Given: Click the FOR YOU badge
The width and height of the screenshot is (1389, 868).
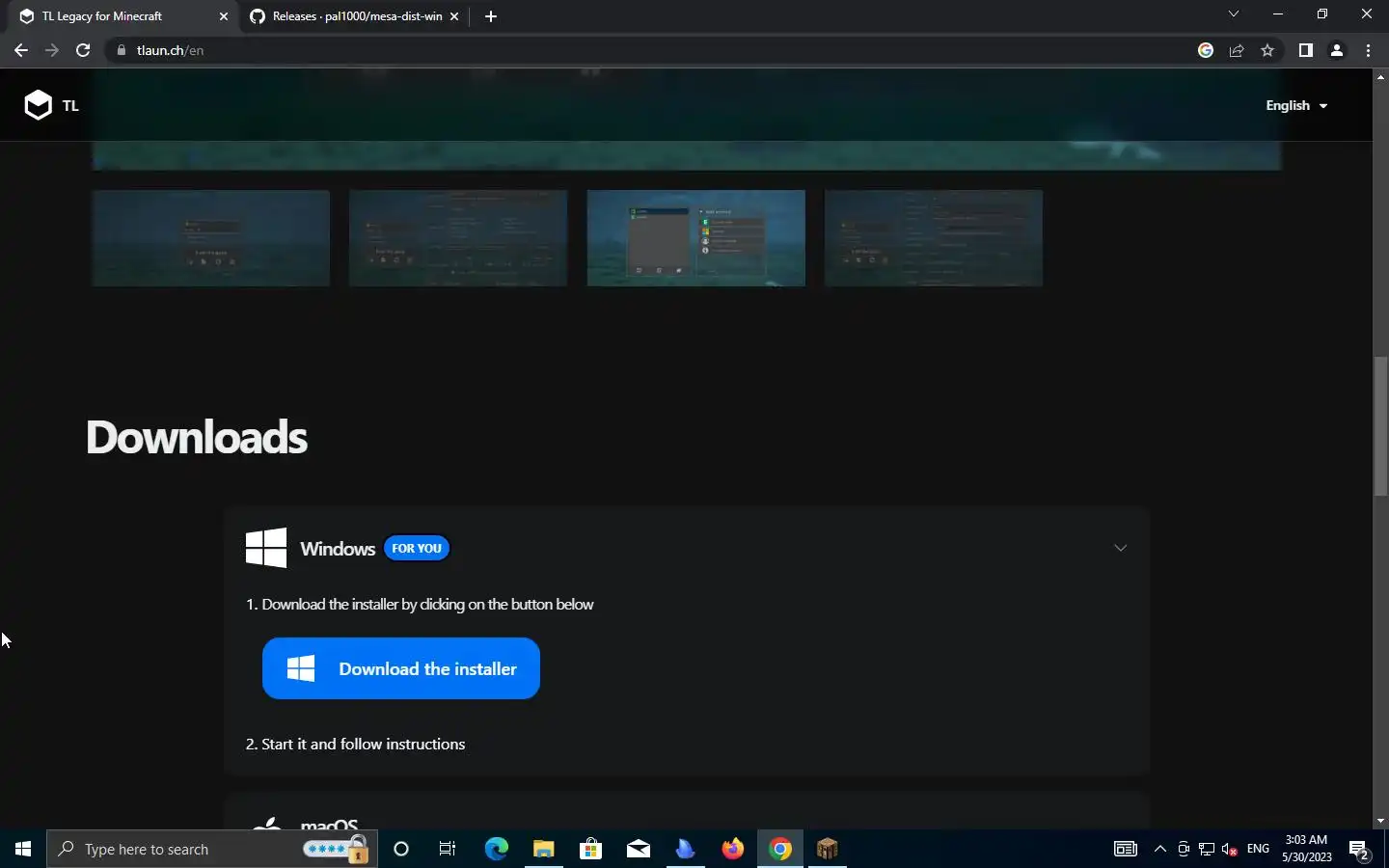Looking at the screenshot, I should pos(417,548).
